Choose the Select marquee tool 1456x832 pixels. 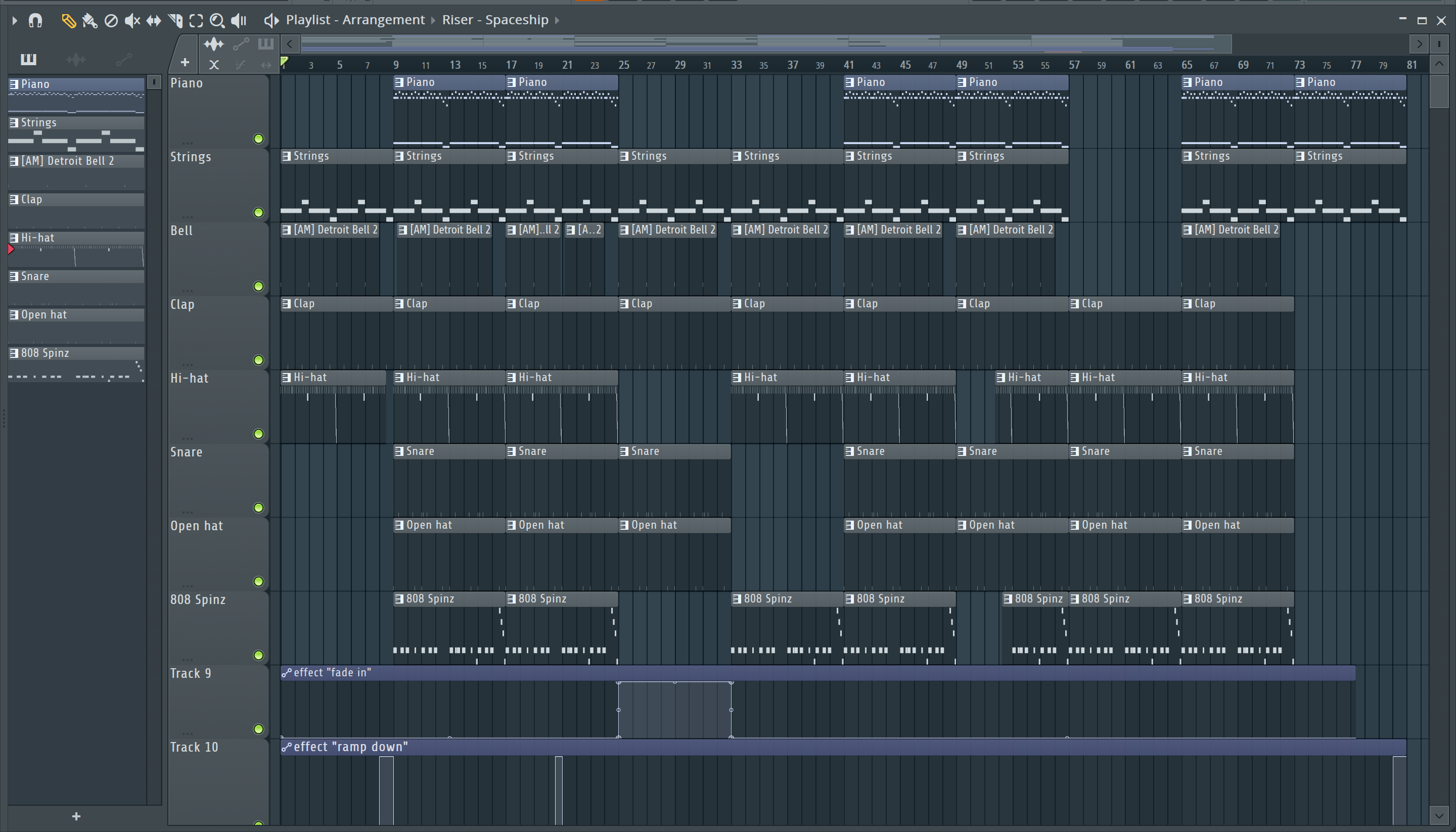[x=196, y=21]
